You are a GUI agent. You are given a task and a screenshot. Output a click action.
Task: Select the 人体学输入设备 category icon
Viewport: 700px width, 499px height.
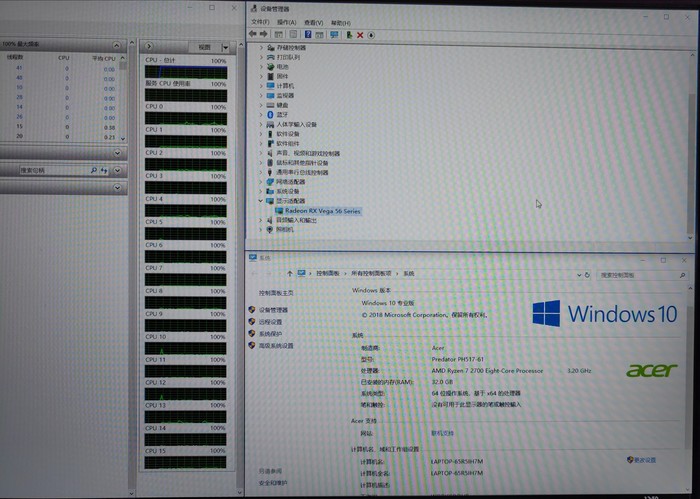pos(270,125)
